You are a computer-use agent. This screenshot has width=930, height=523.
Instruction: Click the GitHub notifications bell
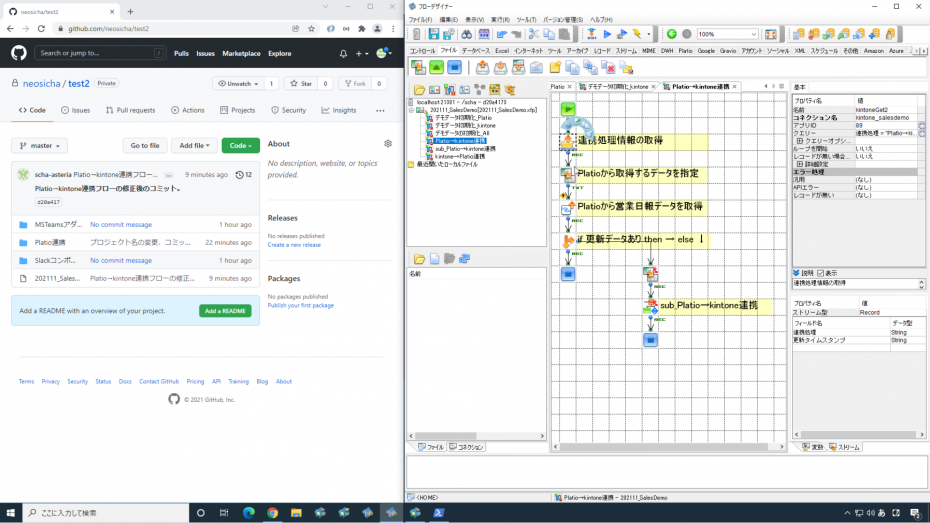(x=343, y=53)
